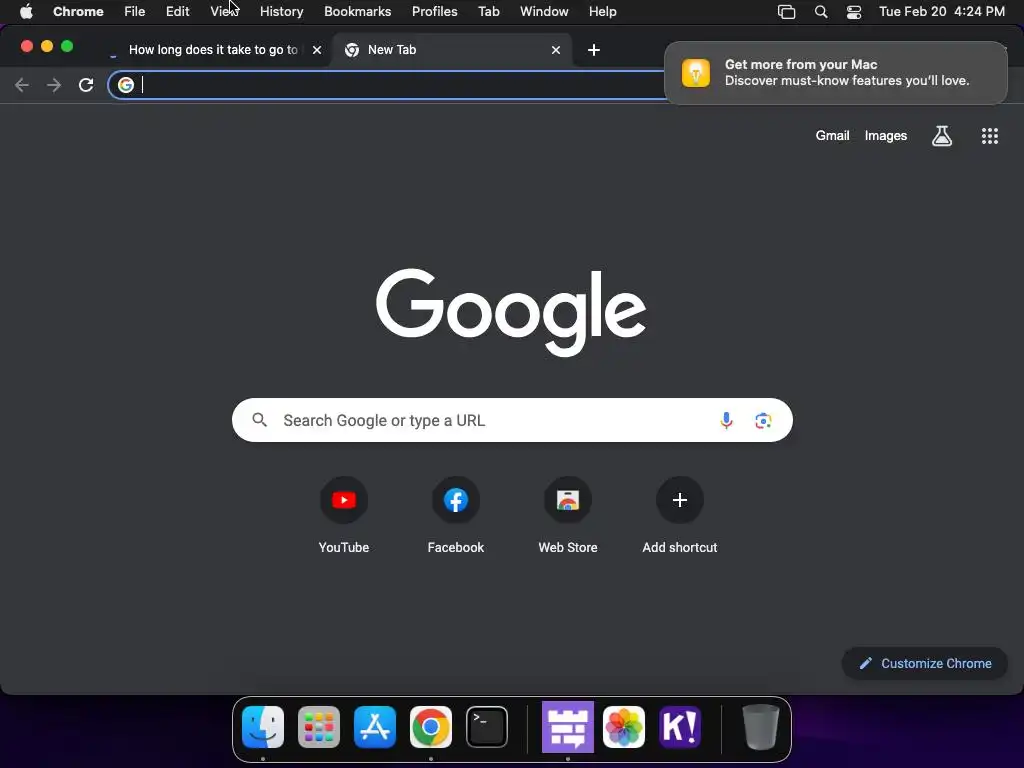
Task: Click the 'Get more from your Mac' notification
Action: coord(836,72)
